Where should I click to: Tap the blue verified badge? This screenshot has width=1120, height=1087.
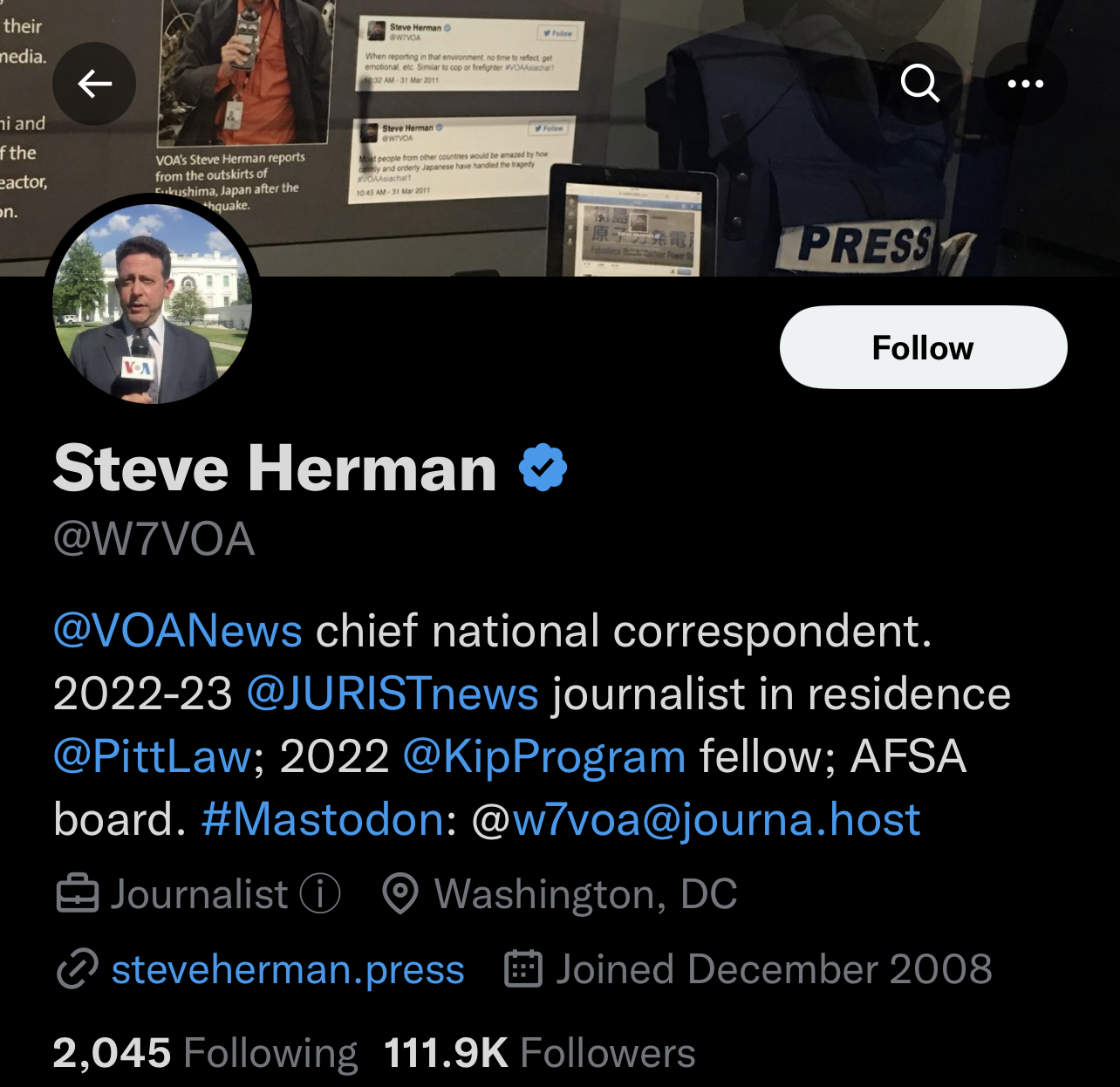click(x=543, y=468)
